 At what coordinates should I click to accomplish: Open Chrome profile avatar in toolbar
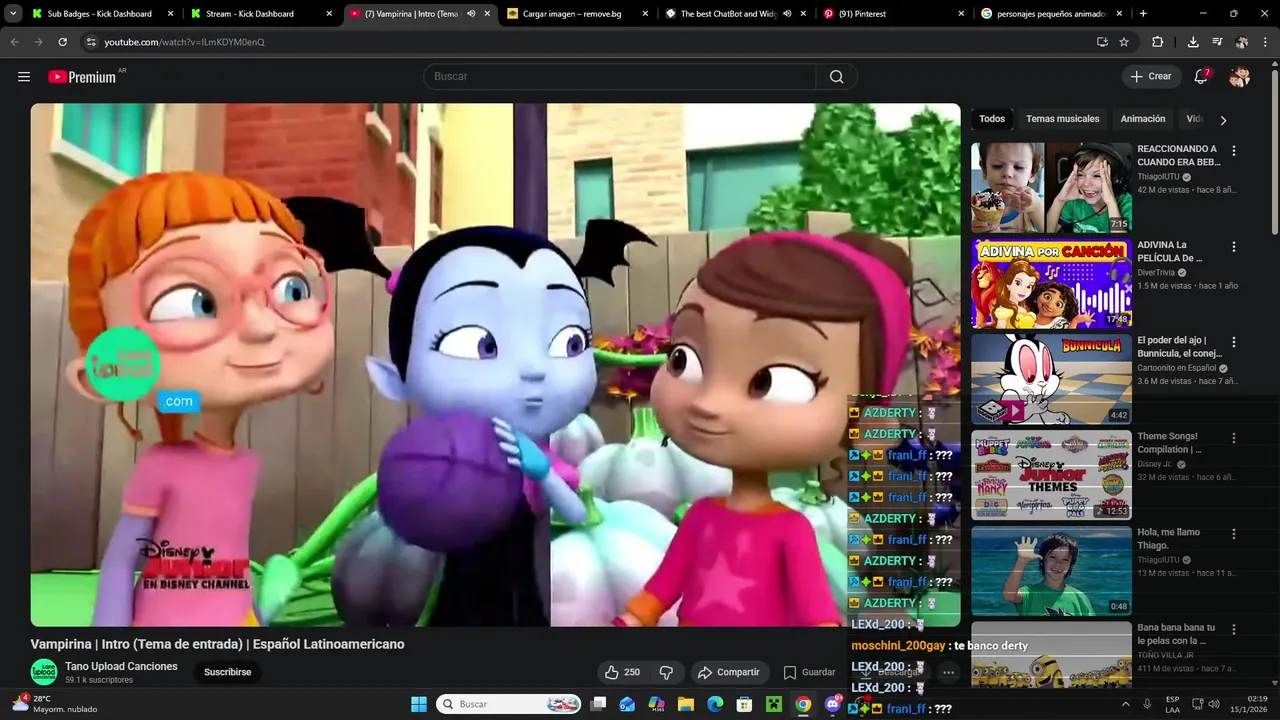pos(1242,42)
